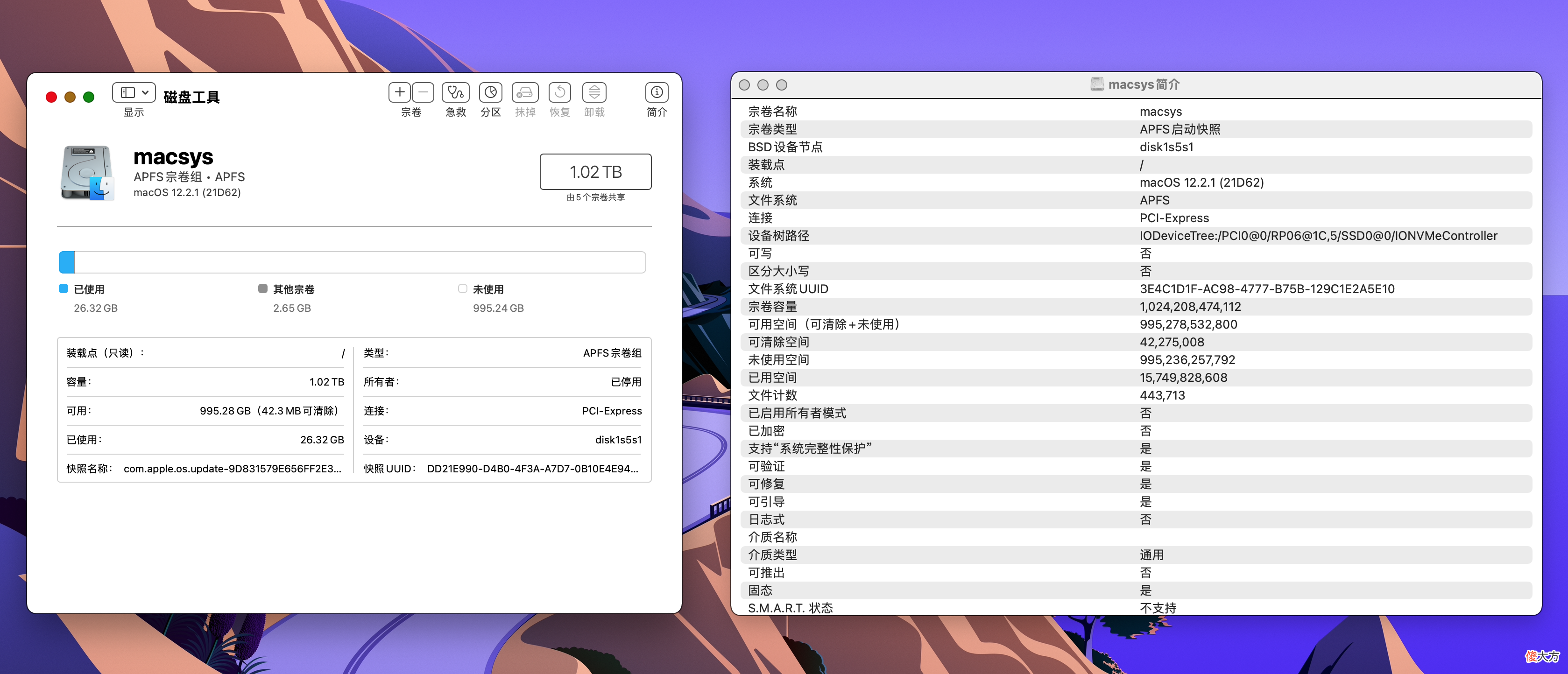Image resolution: width=1568 pixels, height=674 pixels.
Task: Click the white 未使用 legend swatch
Action: 463,288
